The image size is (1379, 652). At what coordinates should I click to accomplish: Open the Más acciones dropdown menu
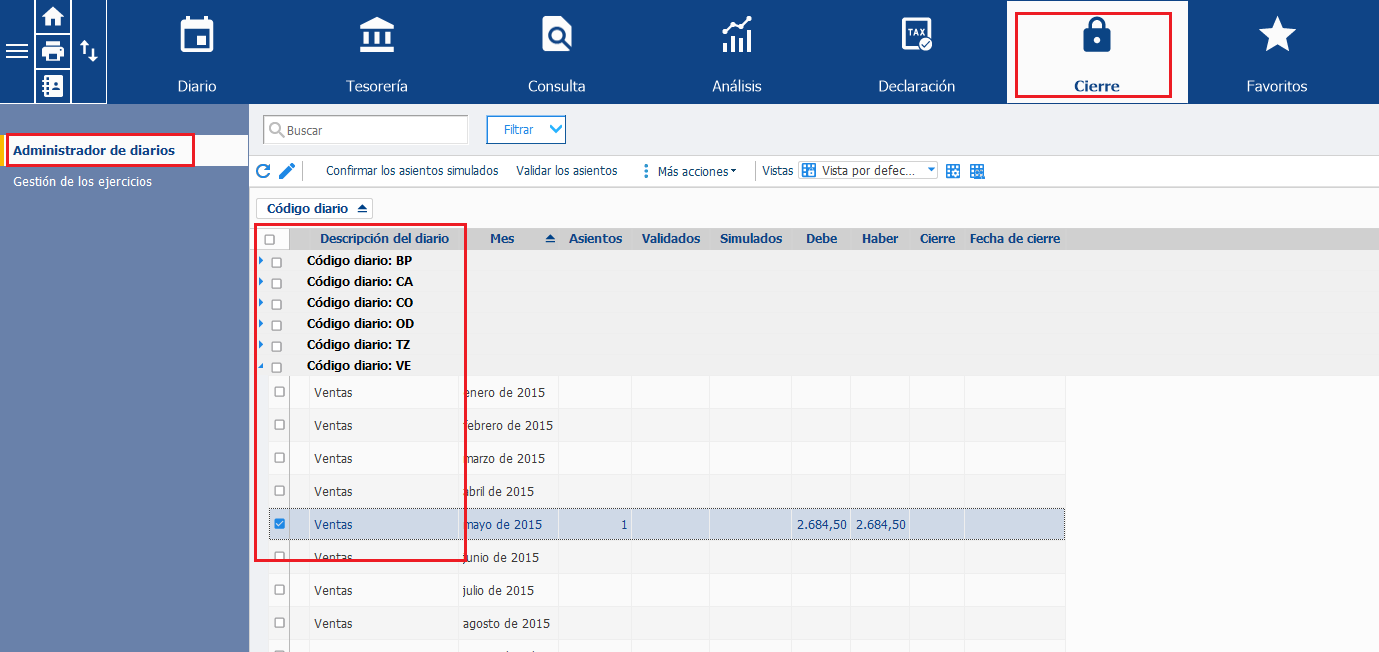tap(696, 171)
